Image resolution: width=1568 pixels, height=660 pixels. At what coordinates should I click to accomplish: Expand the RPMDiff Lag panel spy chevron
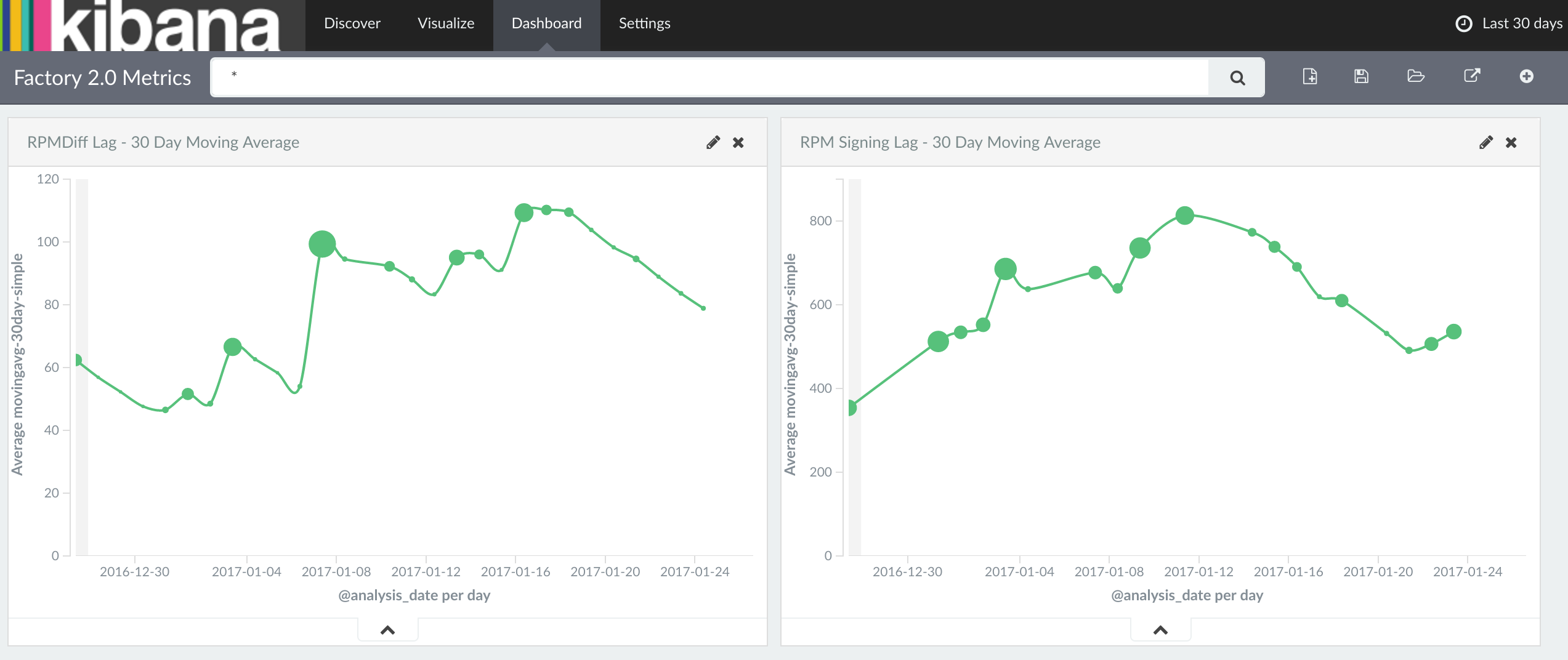[387, 630]
